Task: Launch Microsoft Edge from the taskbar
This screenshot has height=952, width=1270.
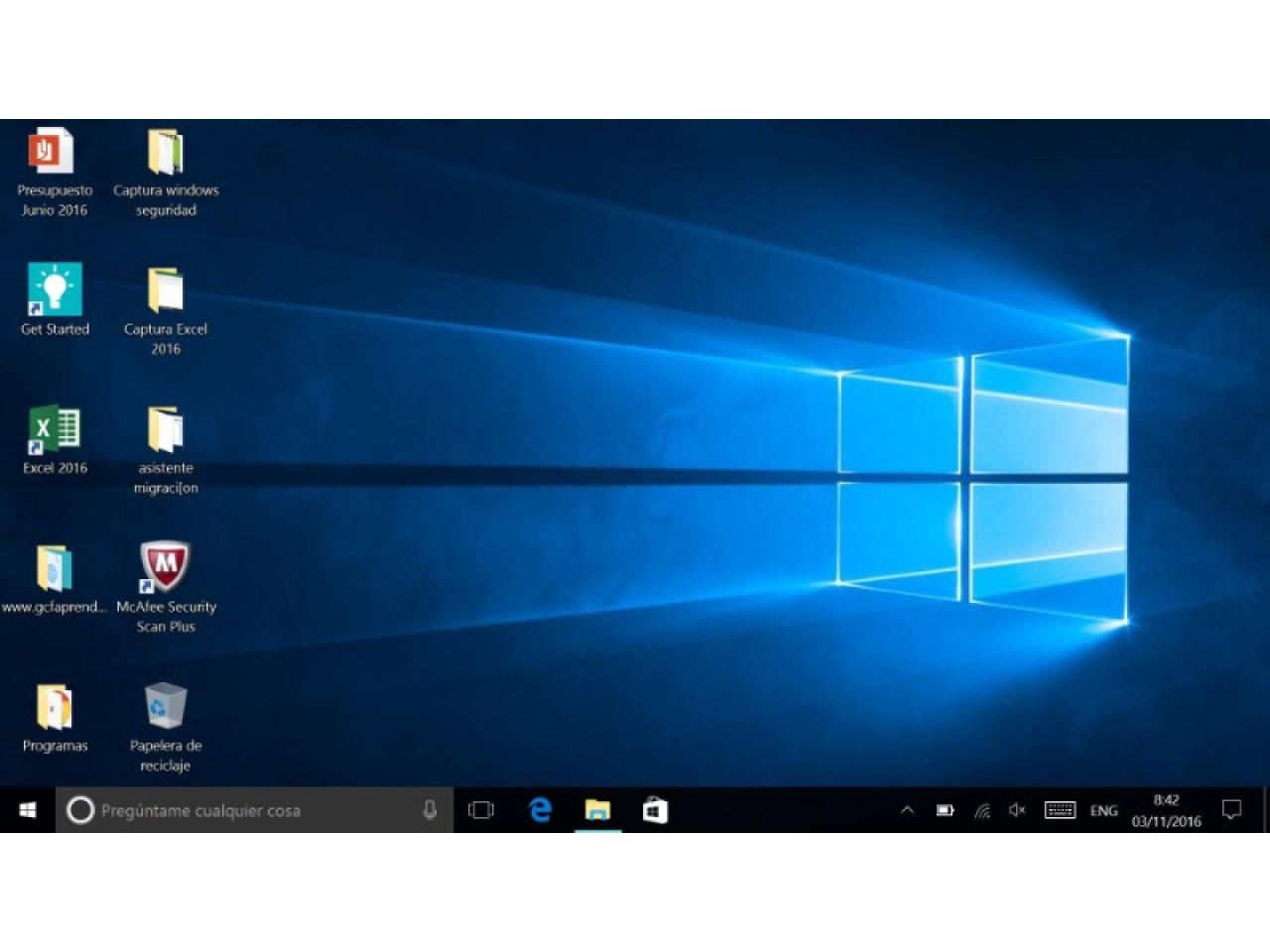Action: 540,810
